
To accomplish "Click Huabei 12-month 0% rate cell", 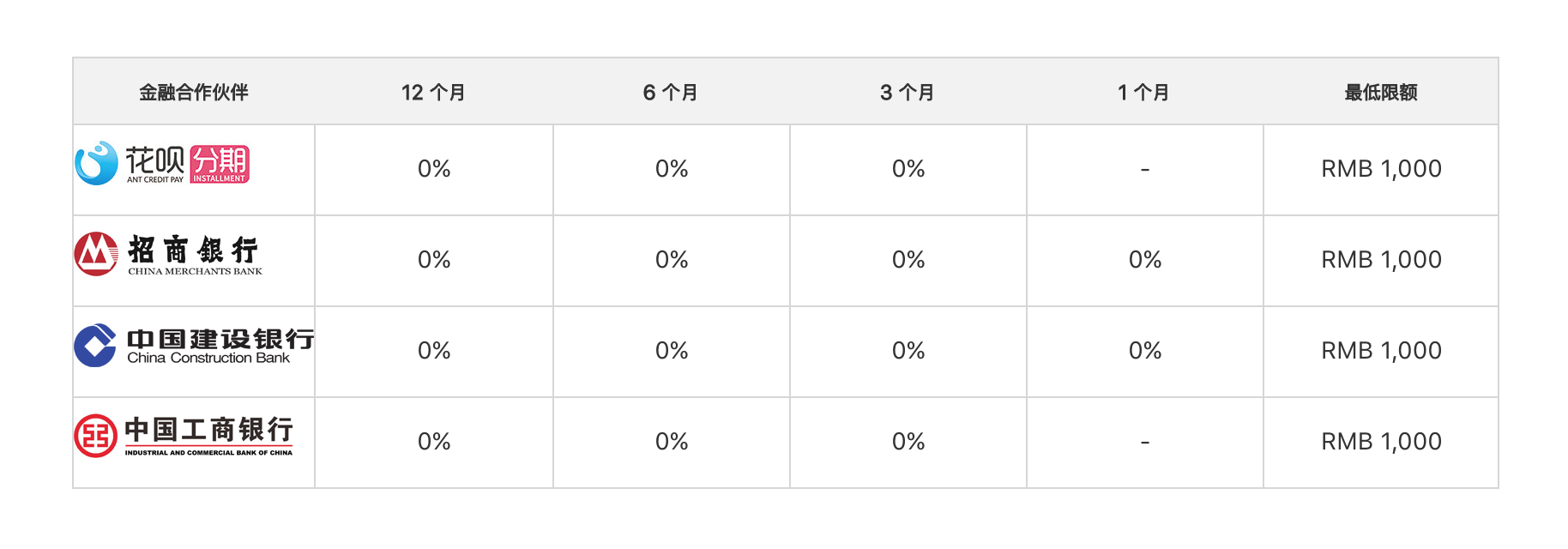I will click(434, 169).
